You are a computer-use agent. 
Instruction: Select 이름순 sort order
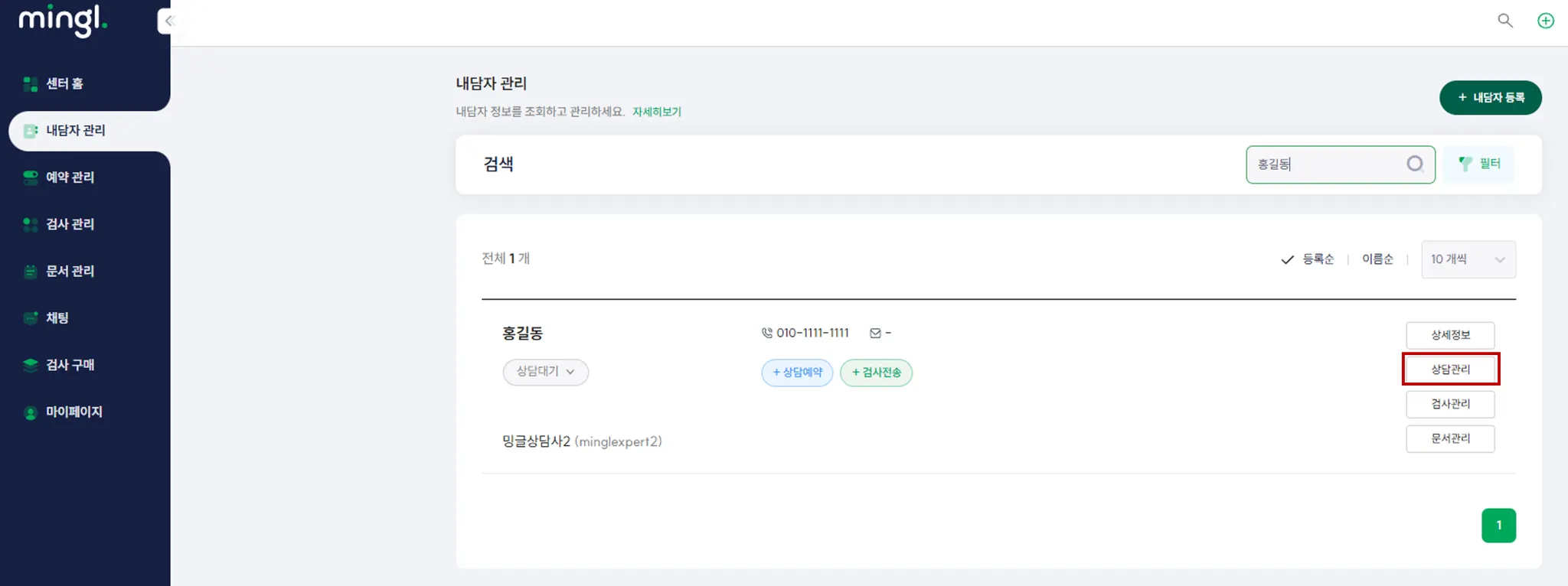click(1377, 259)
